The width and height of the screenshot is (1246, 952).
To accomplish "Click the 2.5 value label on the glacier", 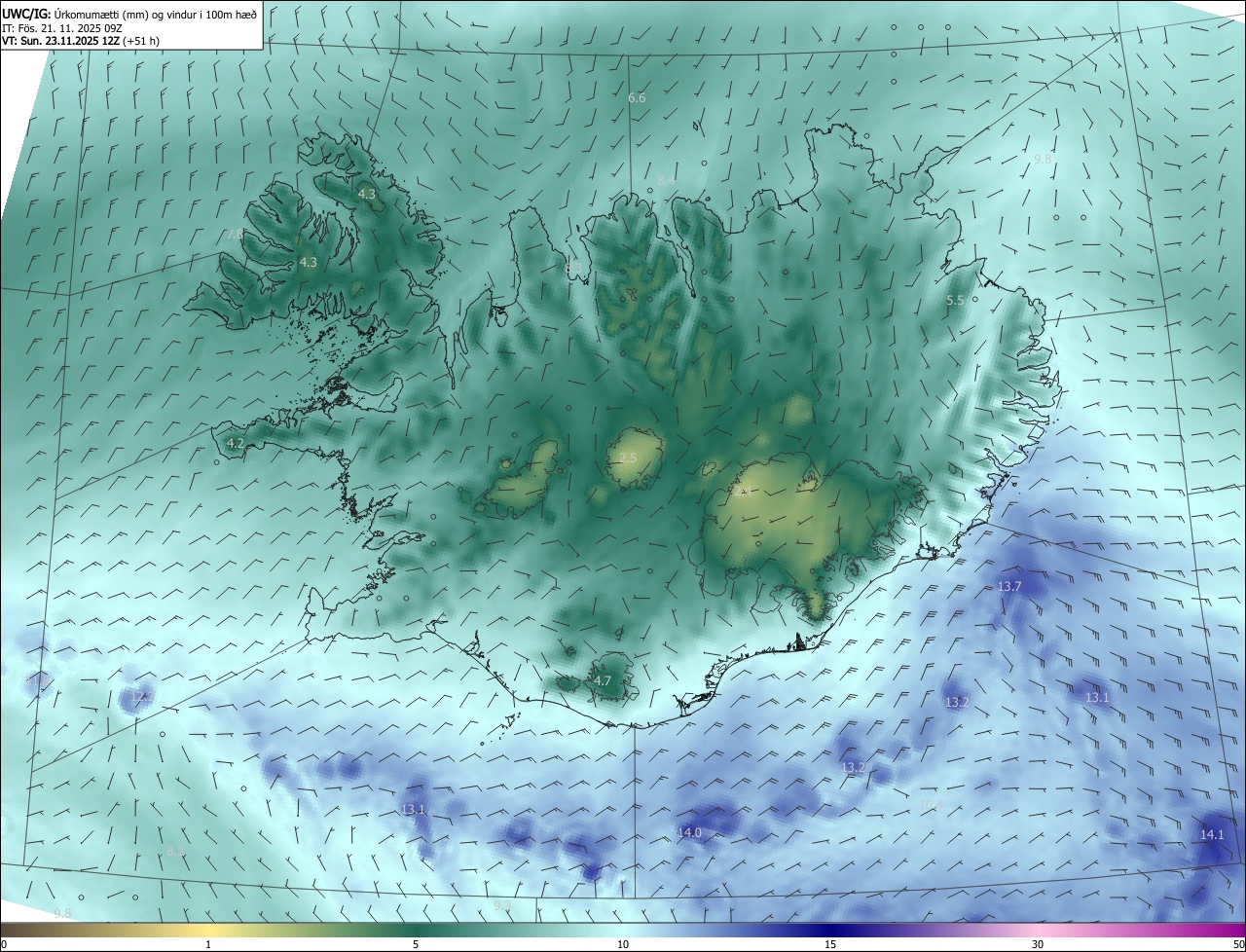I will (x=628, y=458).
